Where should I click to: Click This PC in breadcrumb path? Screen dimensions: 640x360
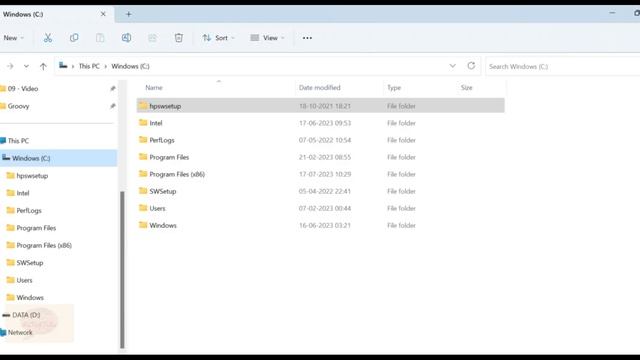pos(89,66)
